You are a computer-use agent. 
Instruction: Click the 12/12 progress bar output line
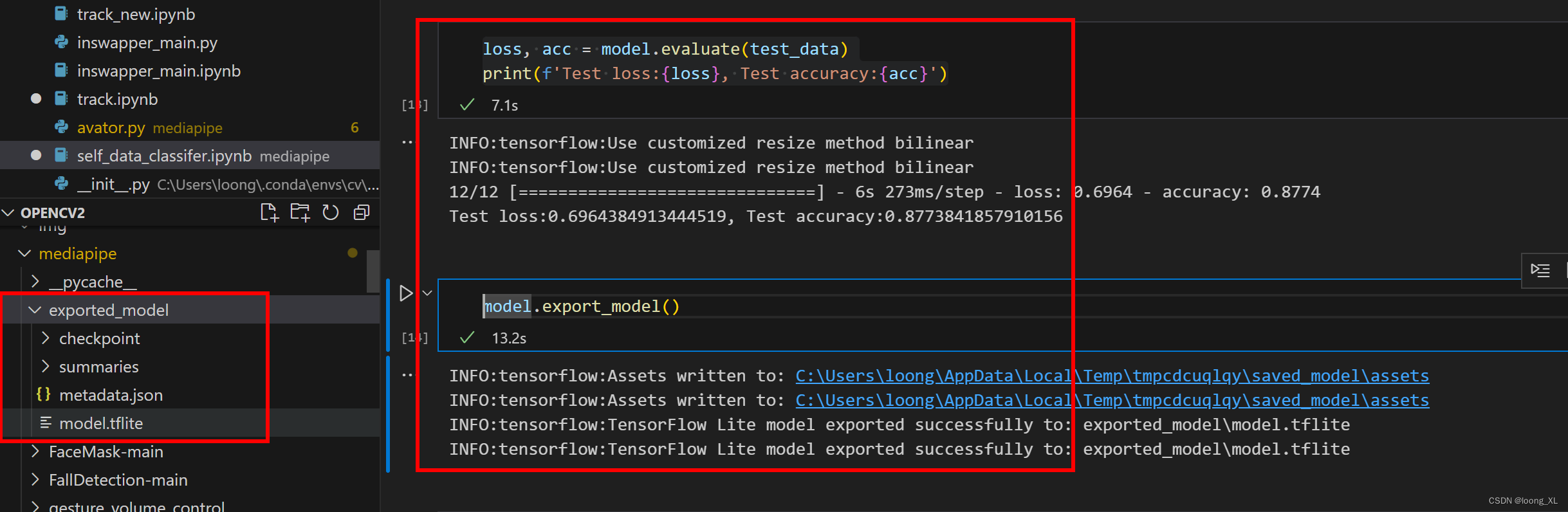(x=885, y=192)
